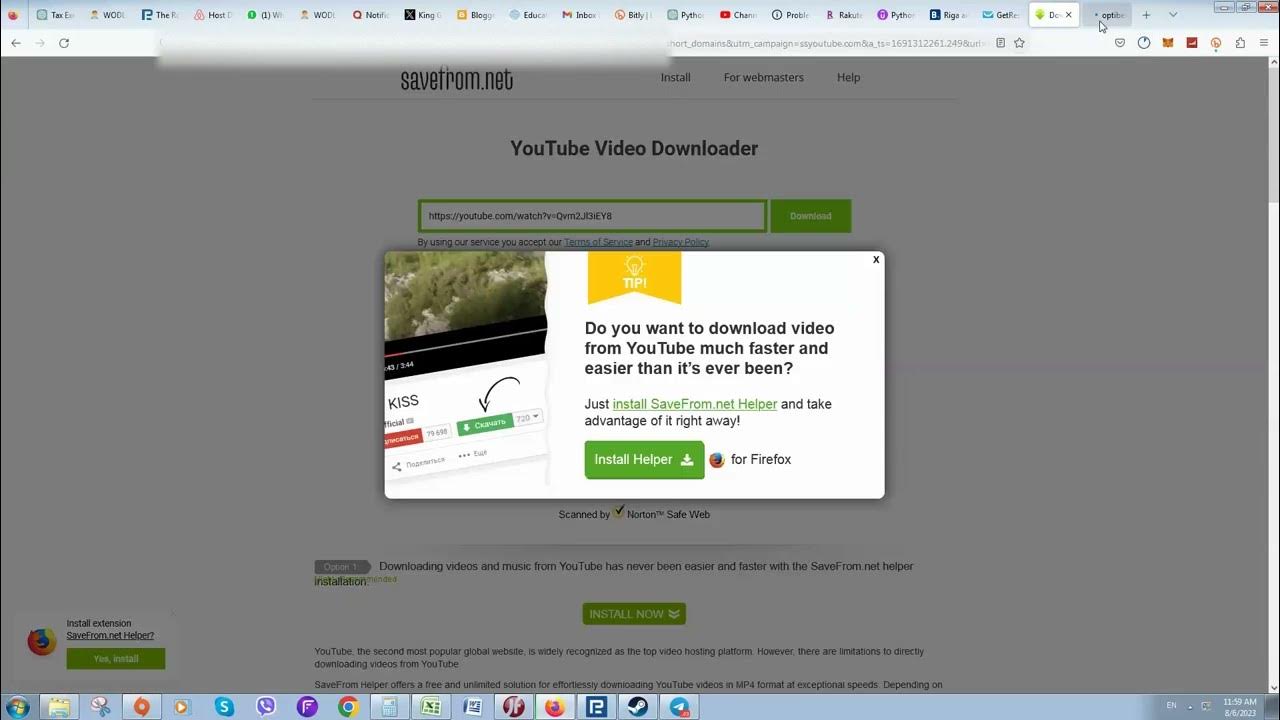The width and height of the screenshot is (1280, 720).
Task: Click the Norton Safe Web checkmark badge
Action: (x=619, y=511)
